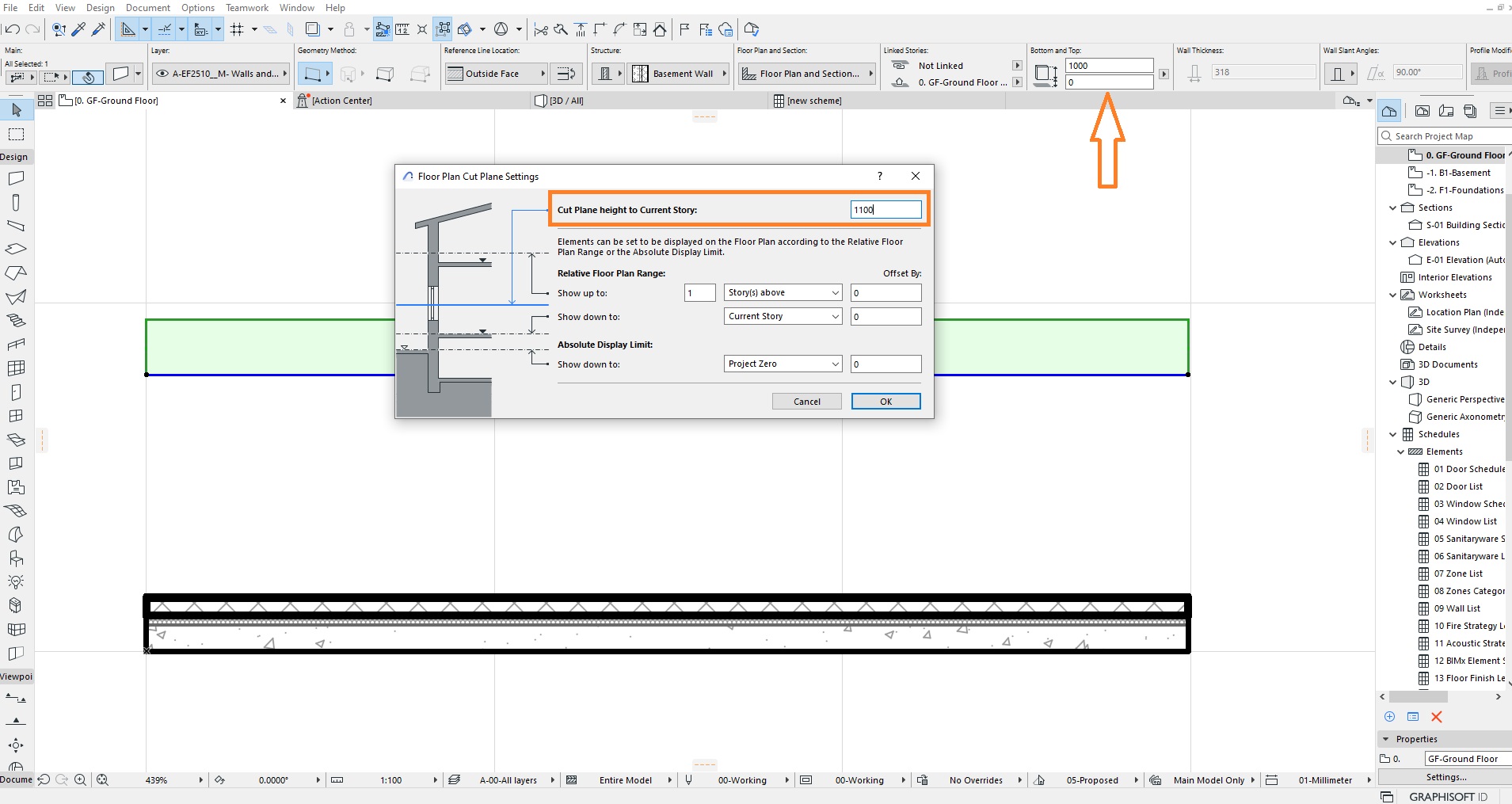Activate the Slab tool in the toolbox

point(16,250)
